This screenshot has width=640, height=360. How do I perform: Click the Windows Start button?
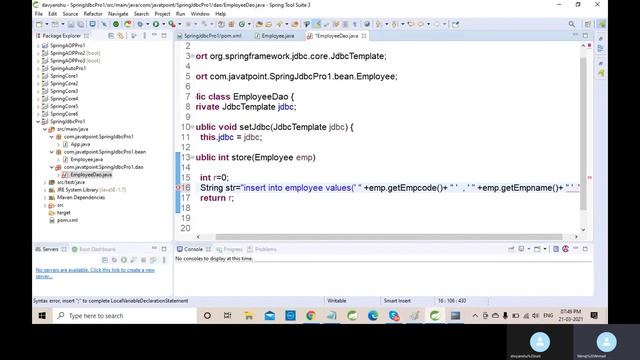(42, 316)
